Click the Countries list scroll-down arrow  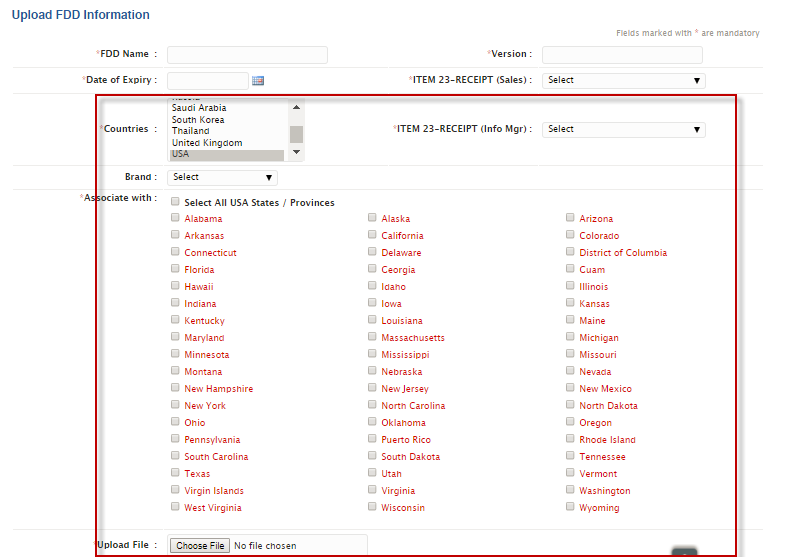(x=296, y=153)
